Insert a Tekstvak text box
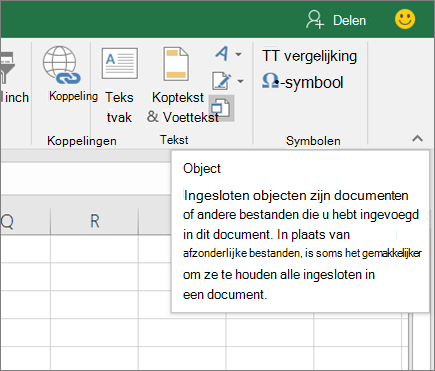The width and height of the screenshot is (435, 371). 119,85
